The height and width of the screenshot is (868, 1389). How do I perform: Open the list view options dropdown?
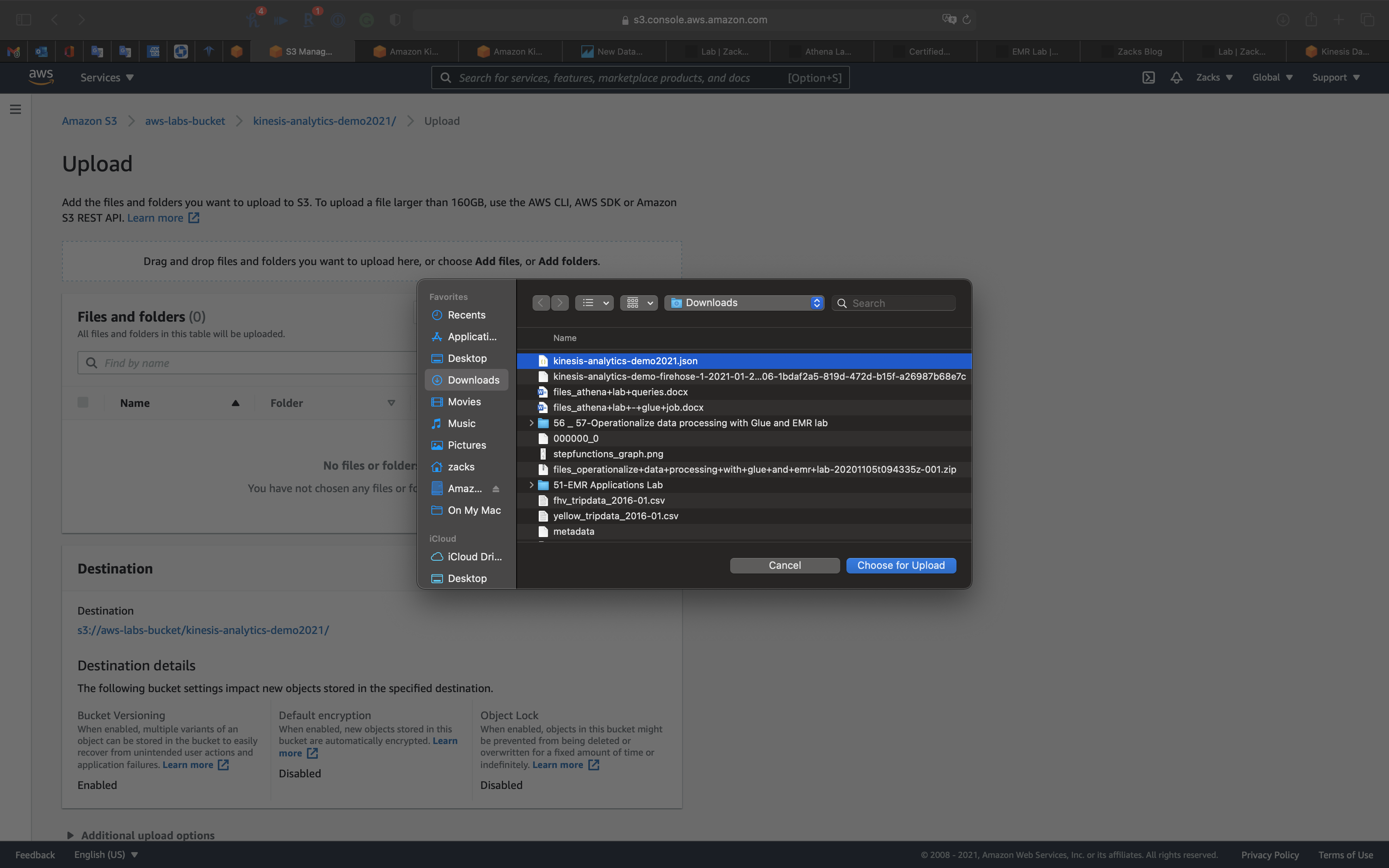click(594, 303)
